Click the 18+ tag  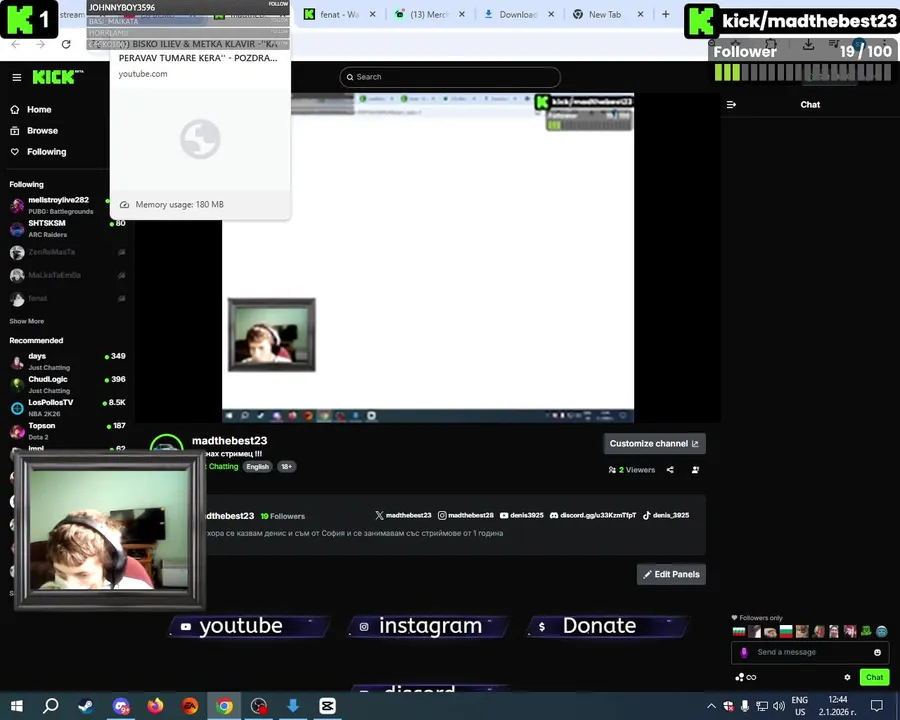[x=286, y=467]
